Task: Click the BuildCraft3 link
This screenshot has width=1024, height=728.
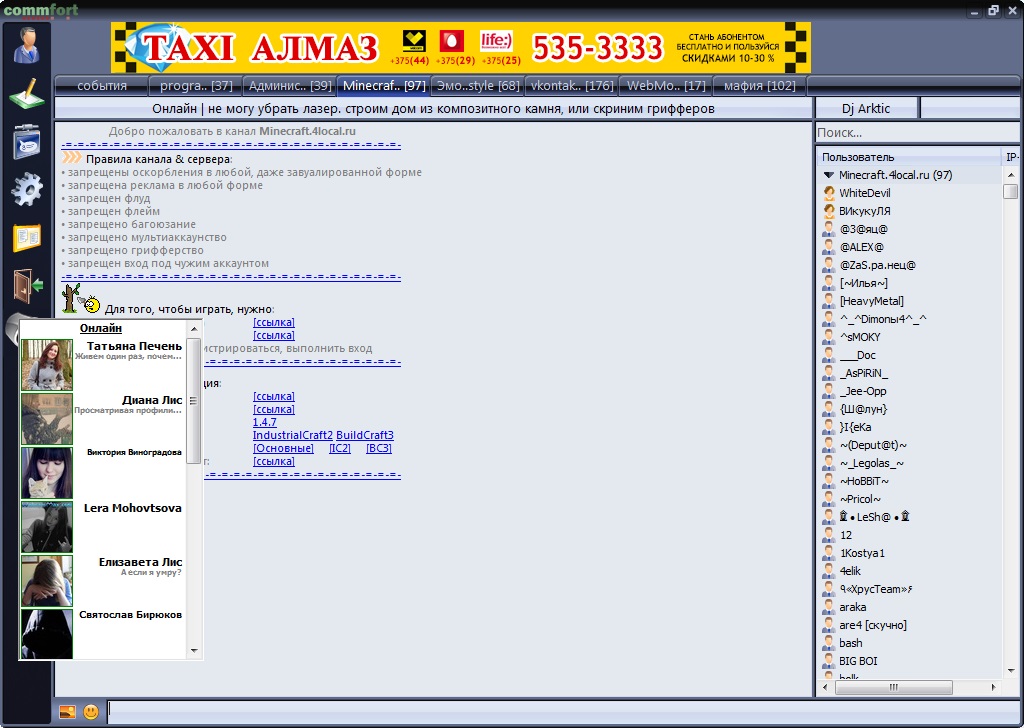Action: click(365, 435)
